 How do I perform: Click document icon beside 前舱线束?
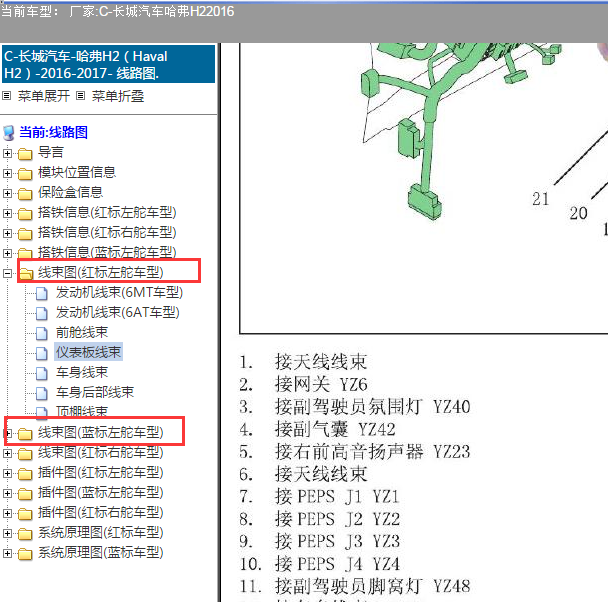[42, 333]
